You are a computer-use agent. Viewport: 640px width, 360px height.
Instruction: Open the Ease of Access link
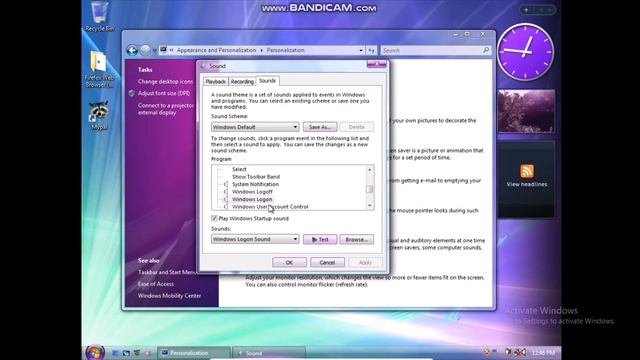point(156,284)
